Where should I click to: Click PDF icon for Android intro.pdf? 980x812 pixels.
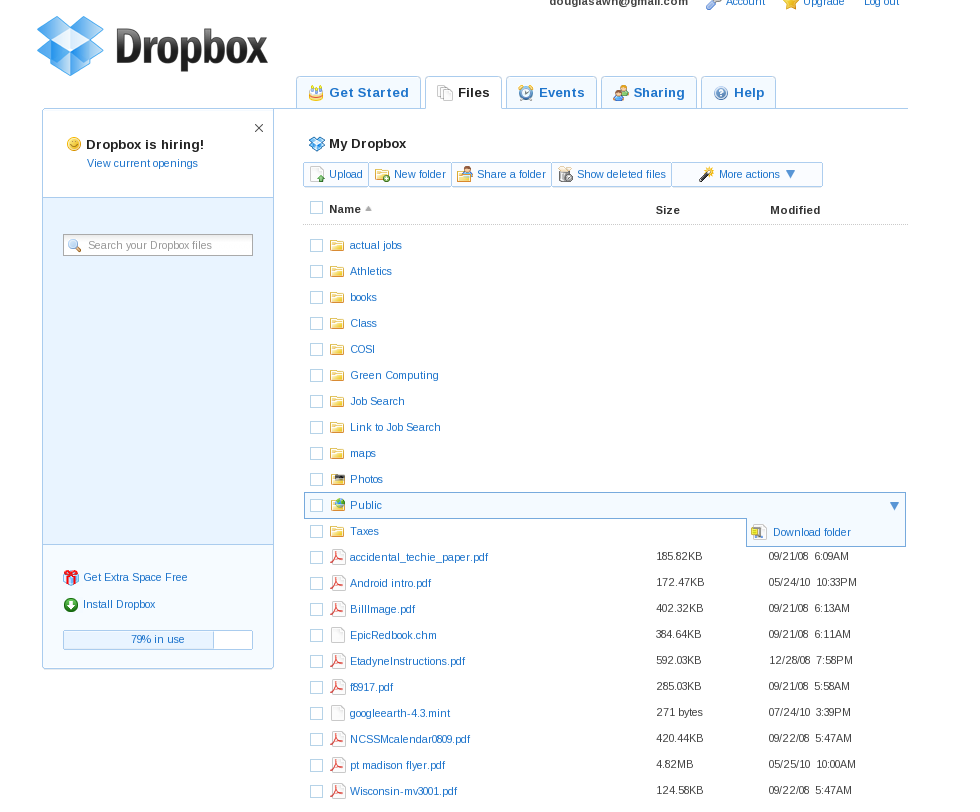click(x=338, y=583)
